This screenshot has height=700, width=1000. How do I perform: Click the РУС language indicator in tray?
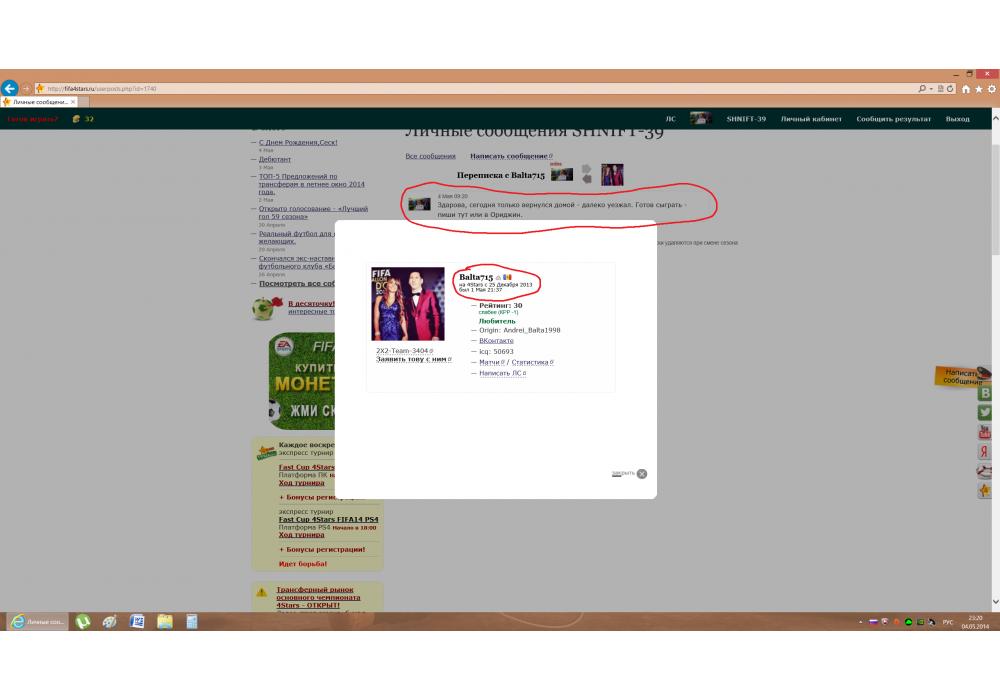click(948, 622)
